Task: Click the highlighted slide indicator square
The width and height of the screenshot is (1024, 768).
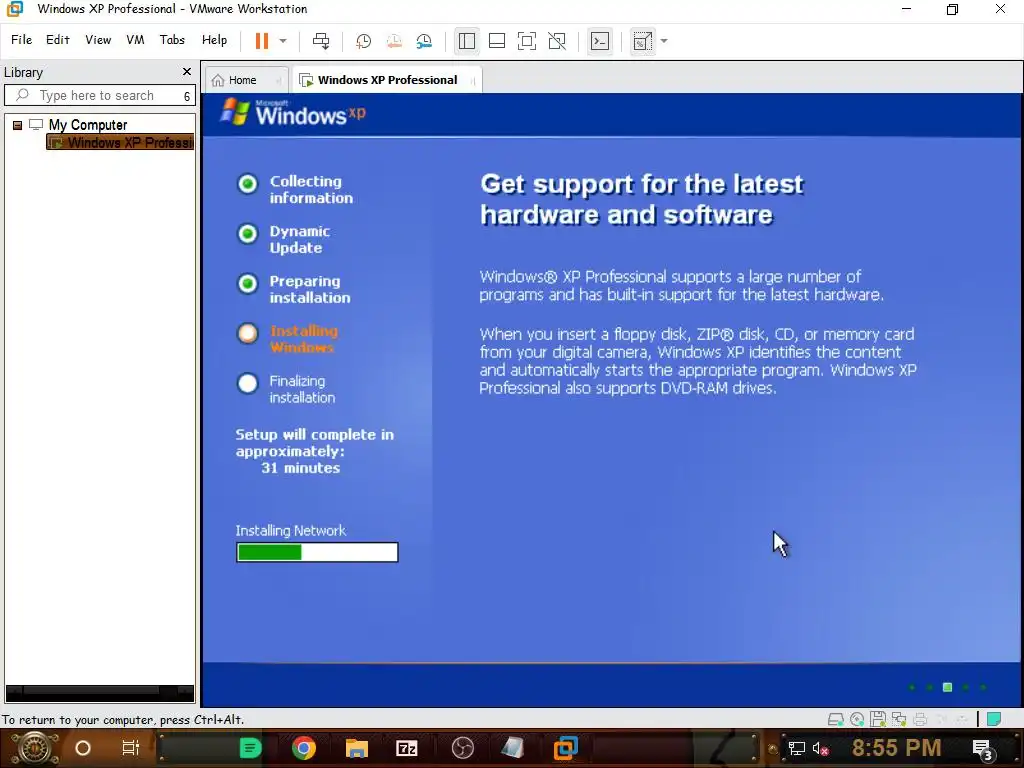Action: tap(947, 687)
